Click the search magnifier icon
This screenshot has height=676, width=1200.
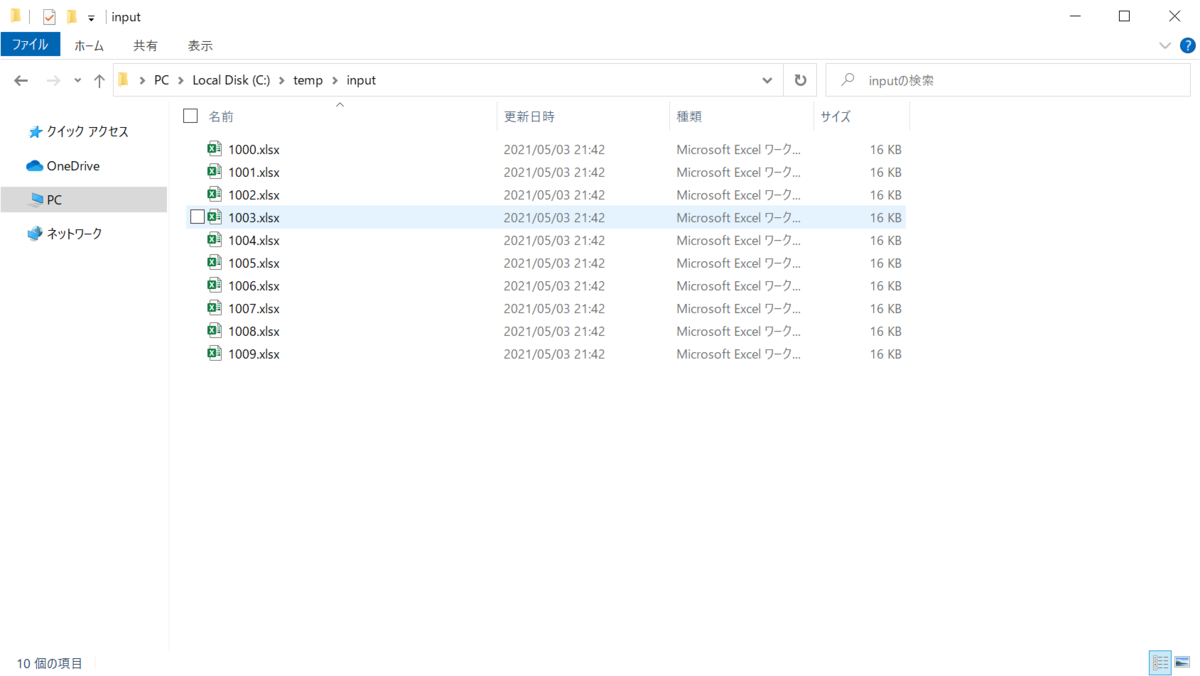[x=848, y=80]
